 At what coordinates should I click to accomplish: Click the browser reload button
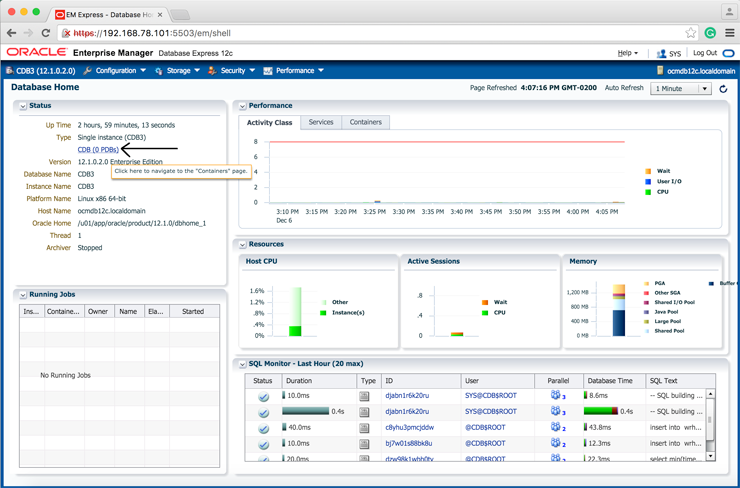click(x=45, y=33)
